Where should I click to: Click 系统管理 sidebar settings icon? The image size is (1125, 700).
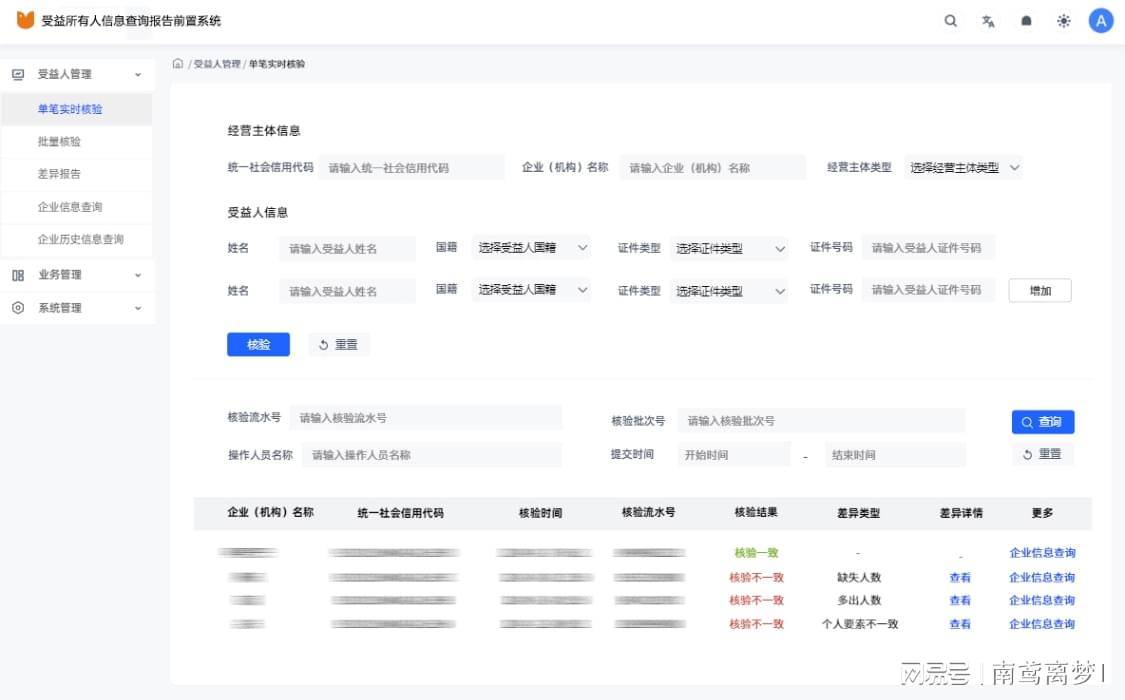click(18, 308)
